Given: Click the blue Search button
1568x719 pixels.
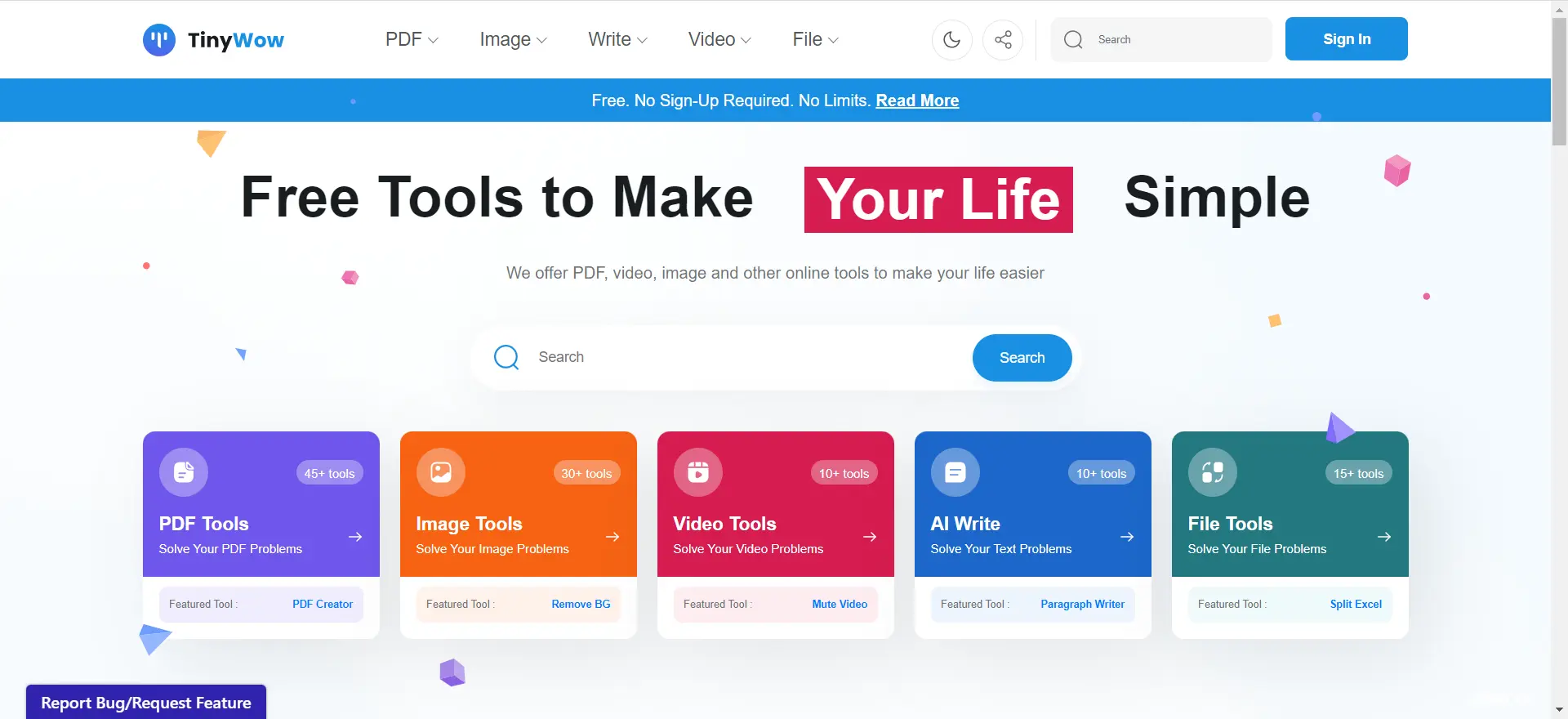Looking at the screenshot, I should (1022, 358).
